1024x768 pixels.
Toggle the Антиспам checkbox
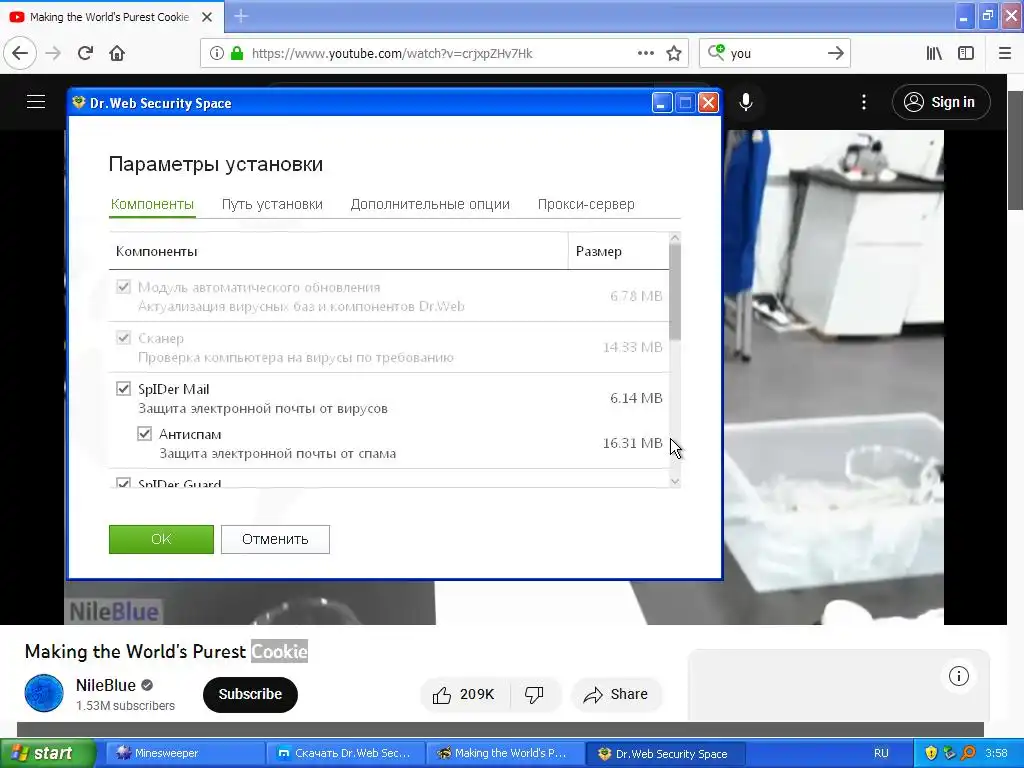(x=144, y=434)
